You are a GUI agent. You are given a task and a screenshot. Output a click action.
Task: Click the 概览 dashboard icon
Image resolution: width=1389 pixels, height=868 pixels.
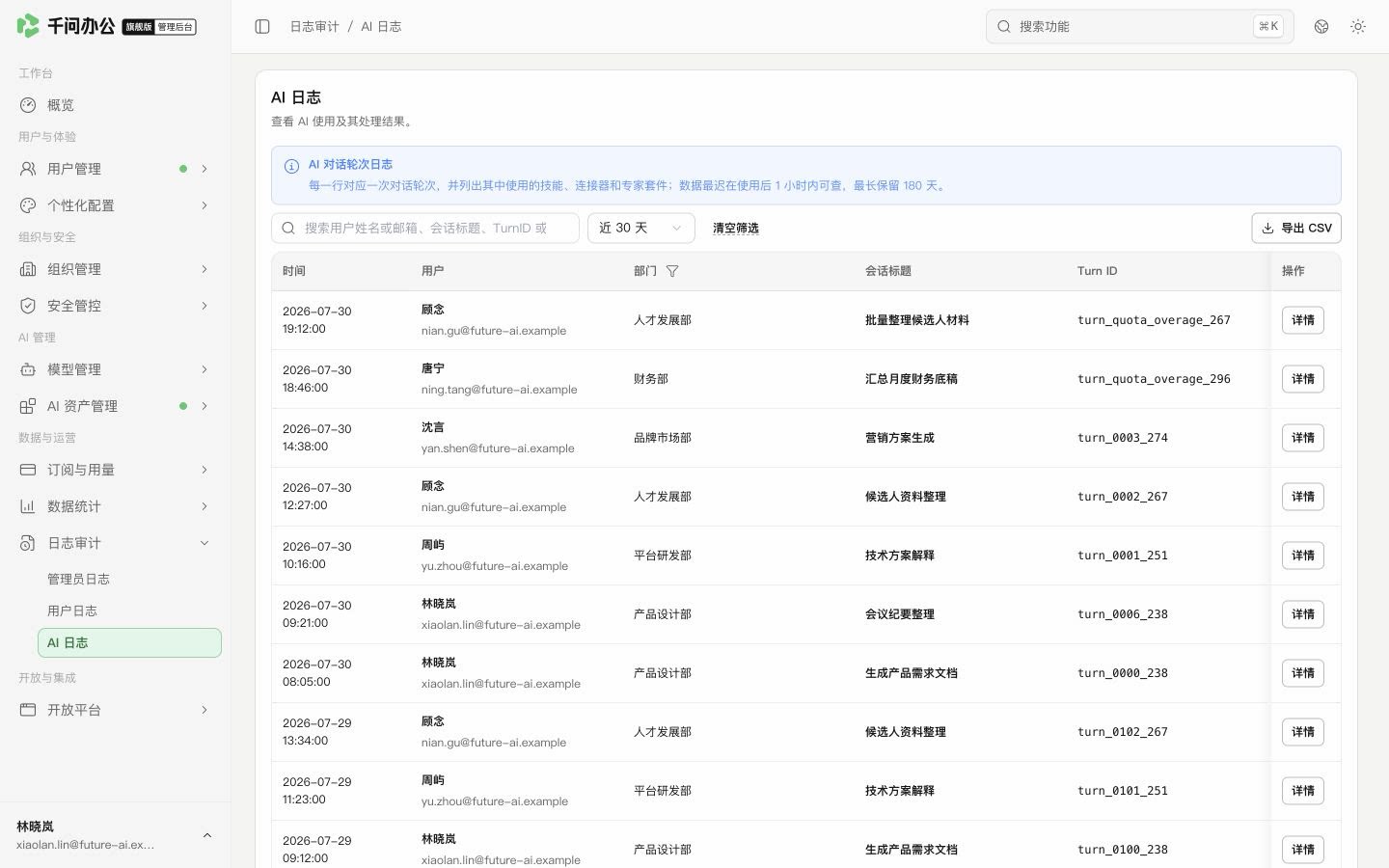(28, 105)
